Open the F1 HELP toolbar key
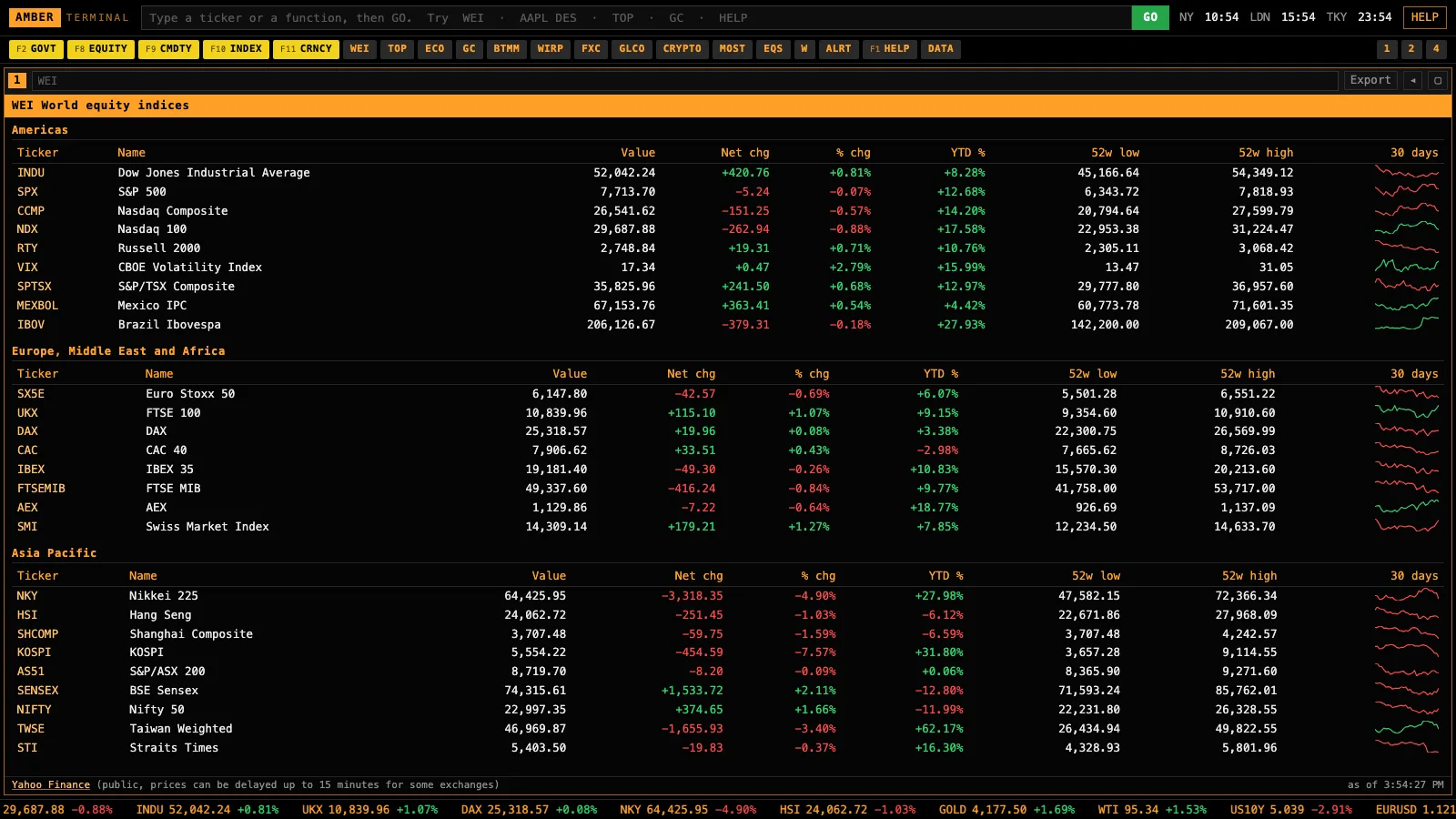 pos(890,49)
